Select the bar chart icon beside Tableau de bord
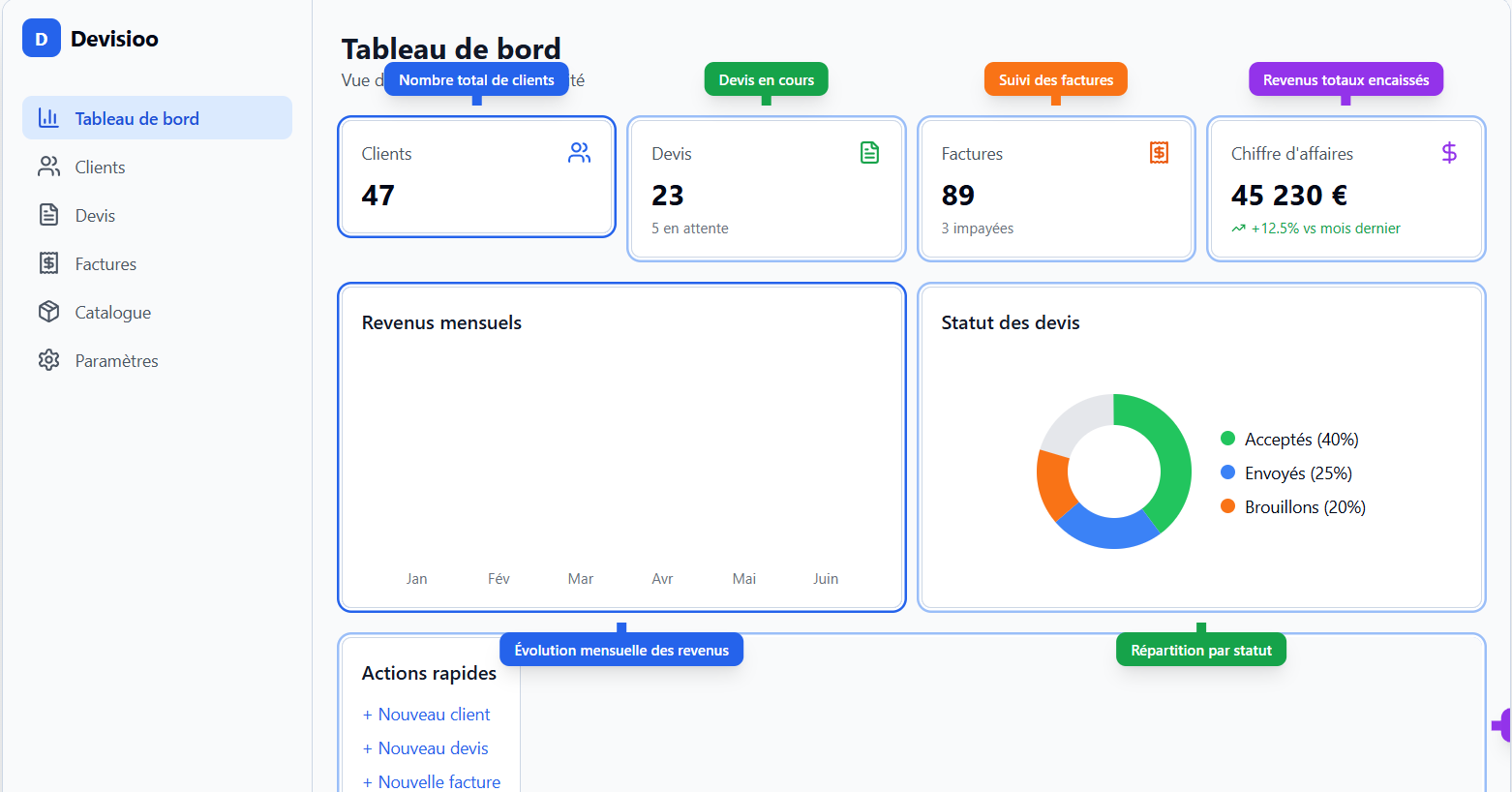 coord(49,117)
